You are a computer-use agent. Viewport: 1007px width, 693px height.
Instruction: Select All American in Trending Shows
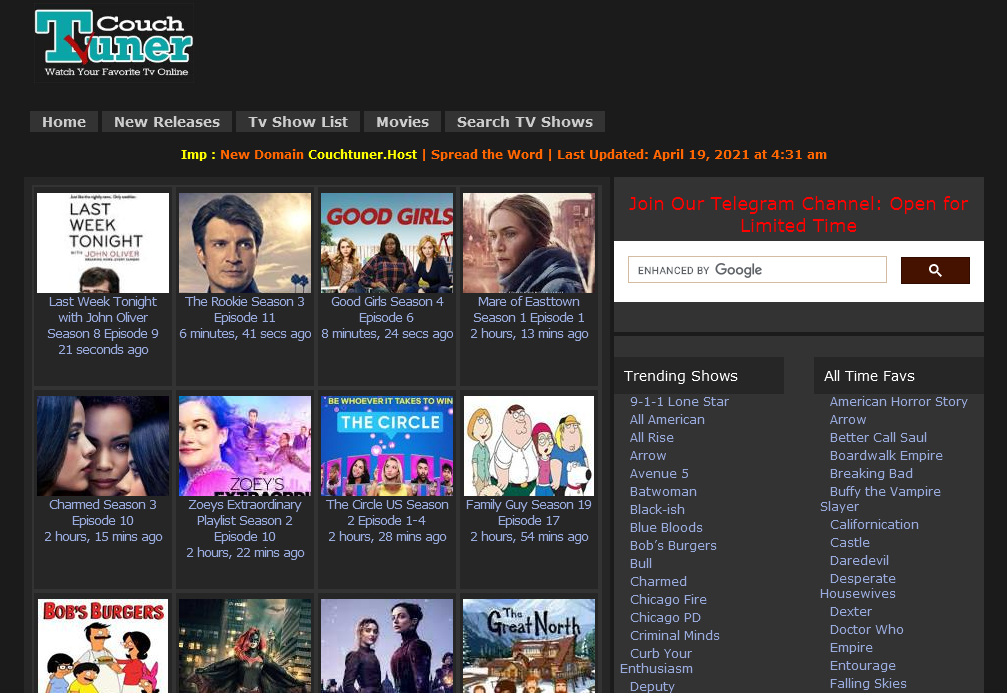pyautogui.click(x=667, y=419)
